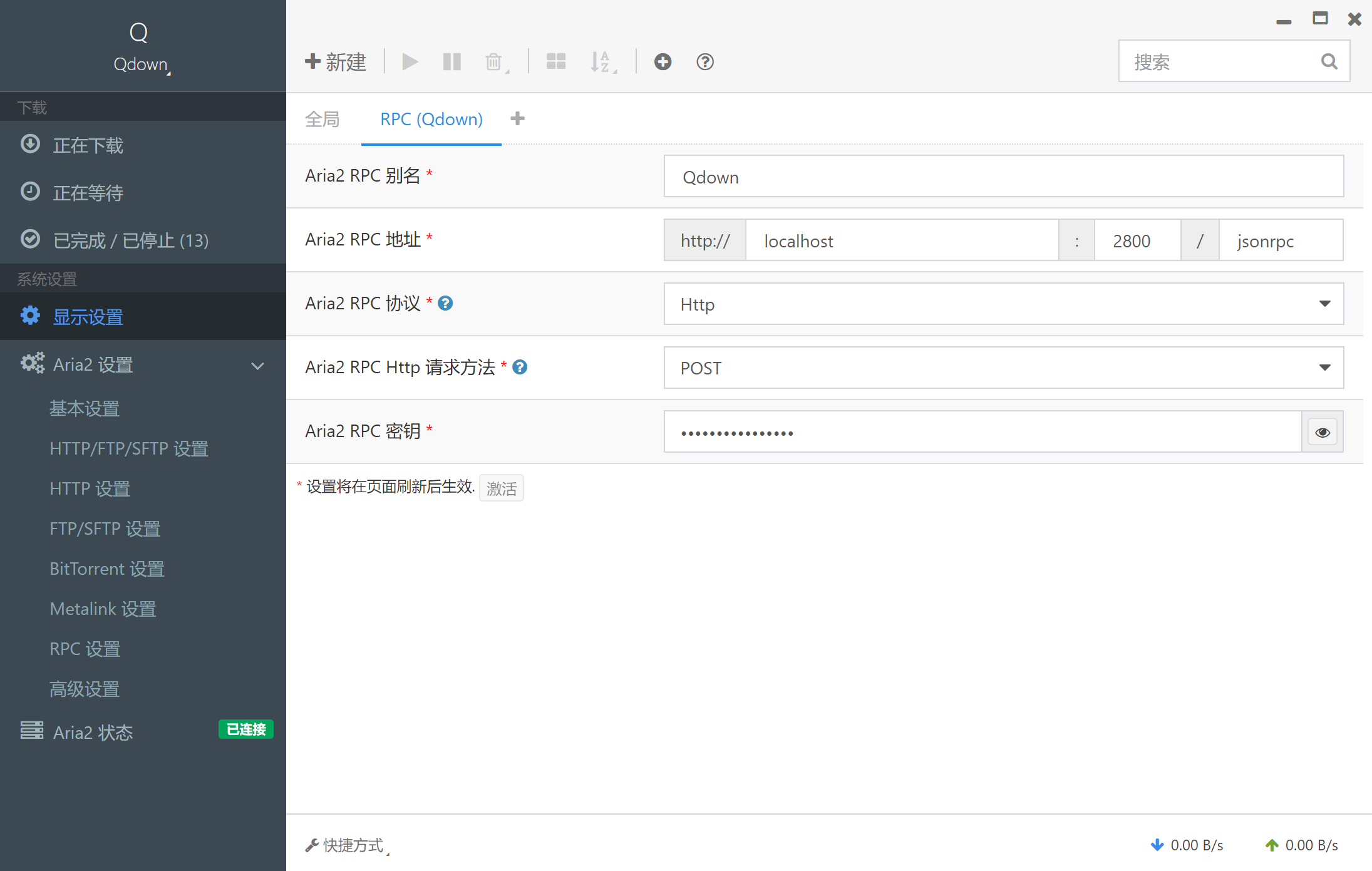Sort tasks alphabetically
Screen dimensions: 1372x871
click(x=601, y=61)
